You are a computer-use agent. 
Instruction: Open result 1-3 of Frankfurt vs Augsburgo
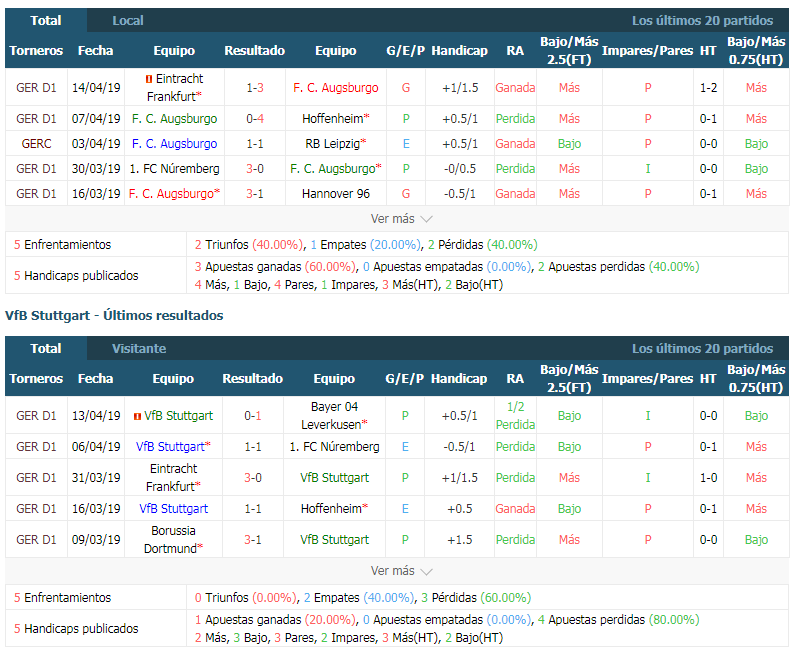[x=255, y=88]
